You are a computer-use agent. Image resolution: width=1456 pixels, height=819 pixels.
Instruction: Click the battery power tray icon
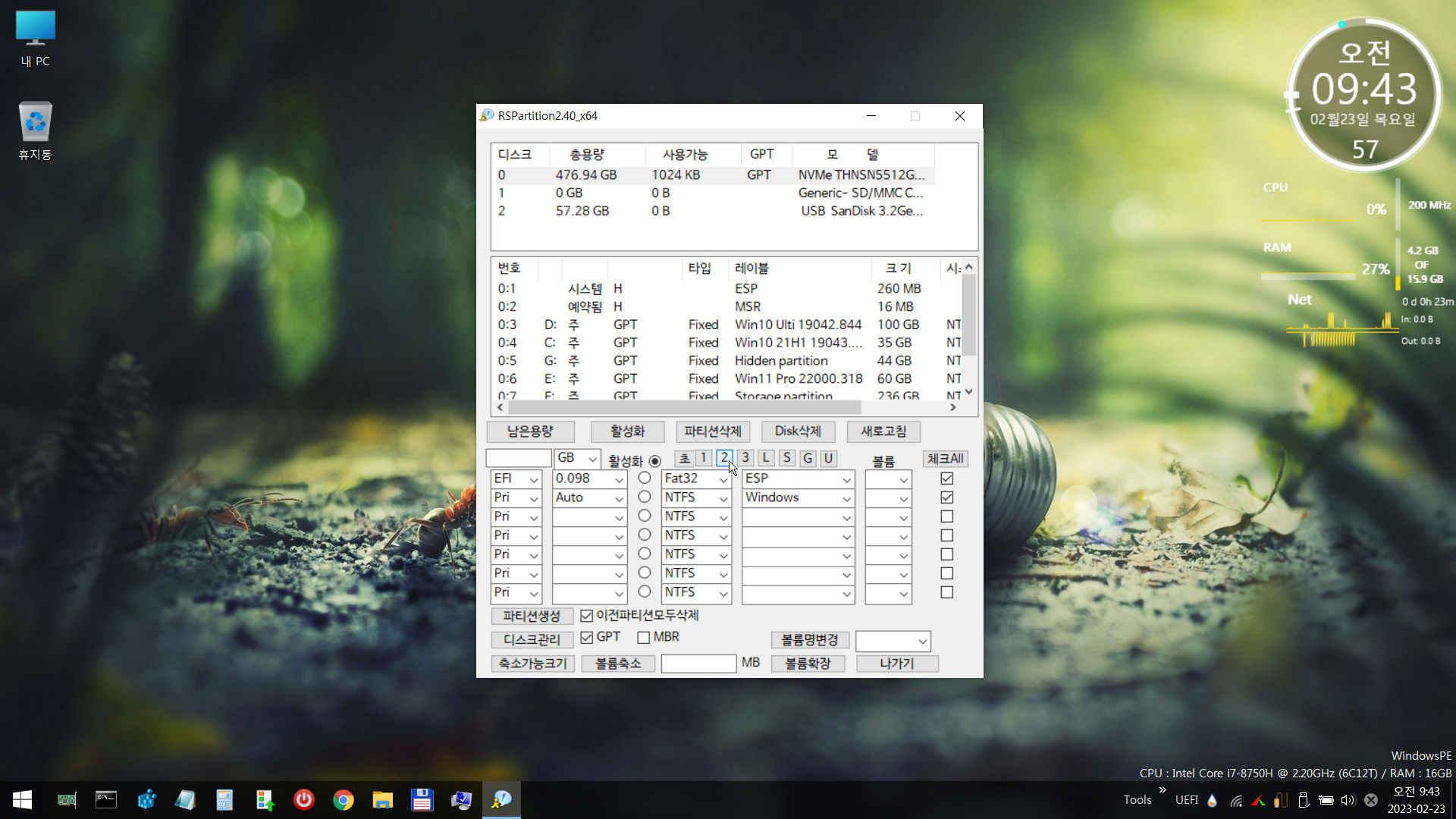coord(1326,800)
